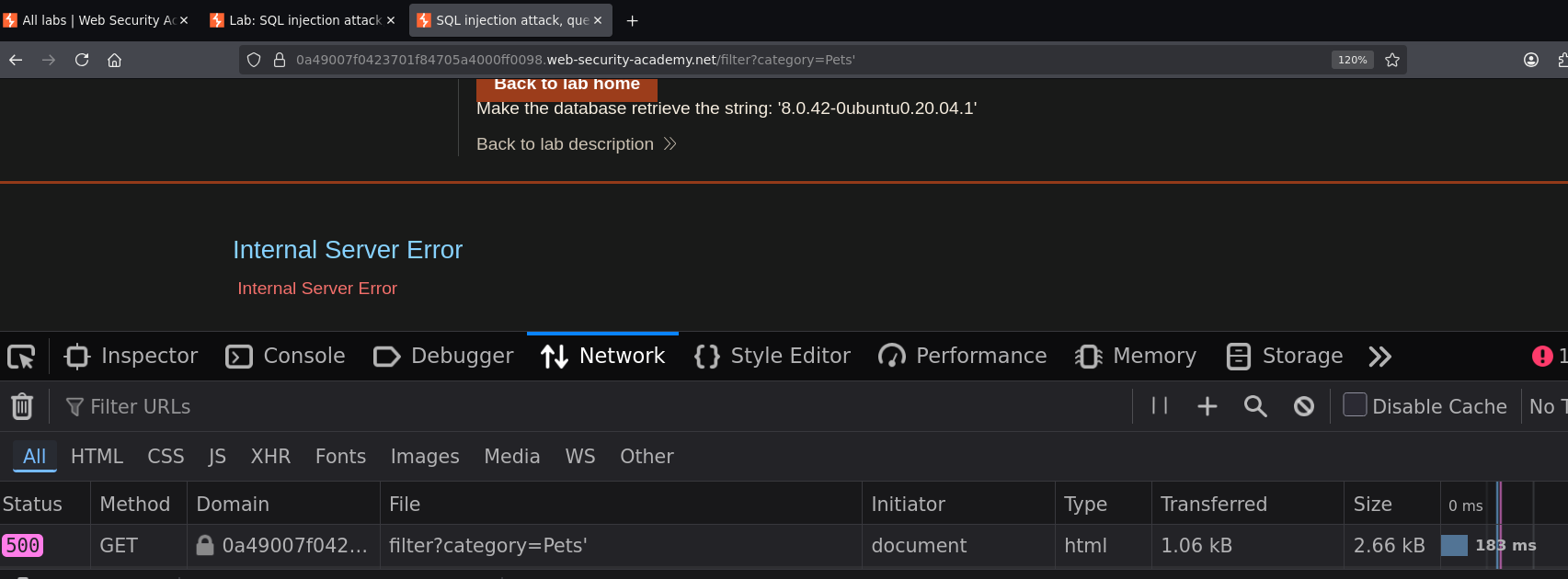This screenshot has height=579, width=1568.
Task: Open the Console panel
Action: (286, 357)
